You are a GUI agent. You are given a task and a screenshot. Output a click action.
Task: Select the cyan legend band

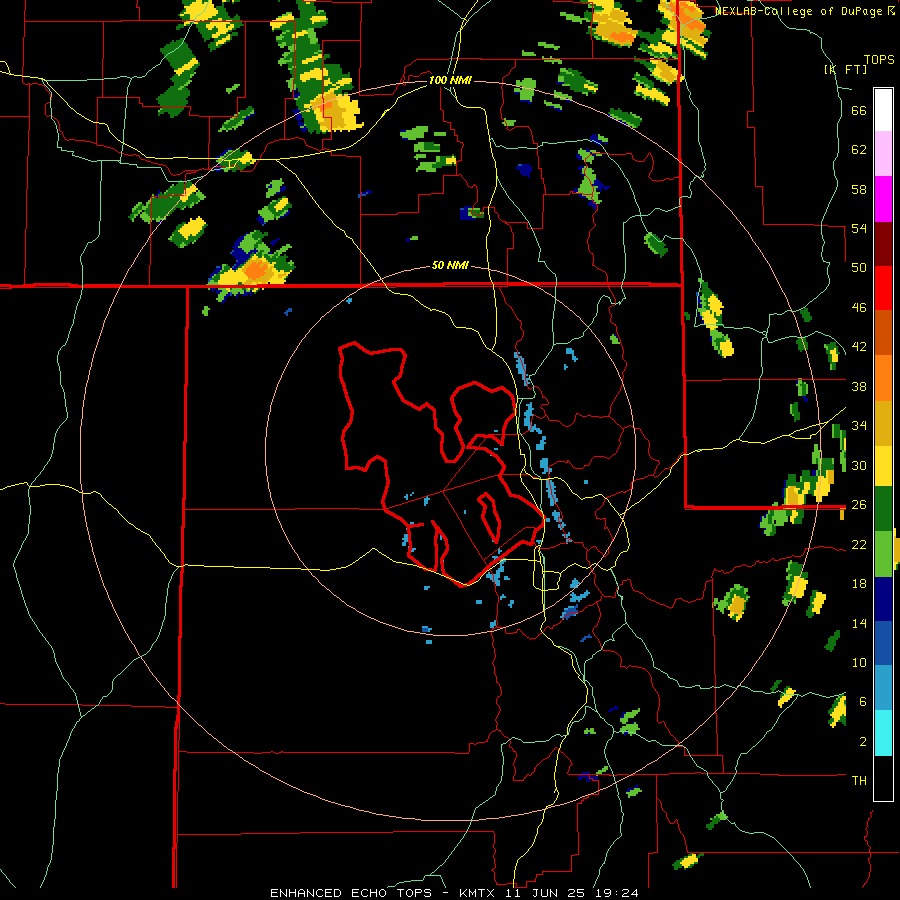(883, 733)
